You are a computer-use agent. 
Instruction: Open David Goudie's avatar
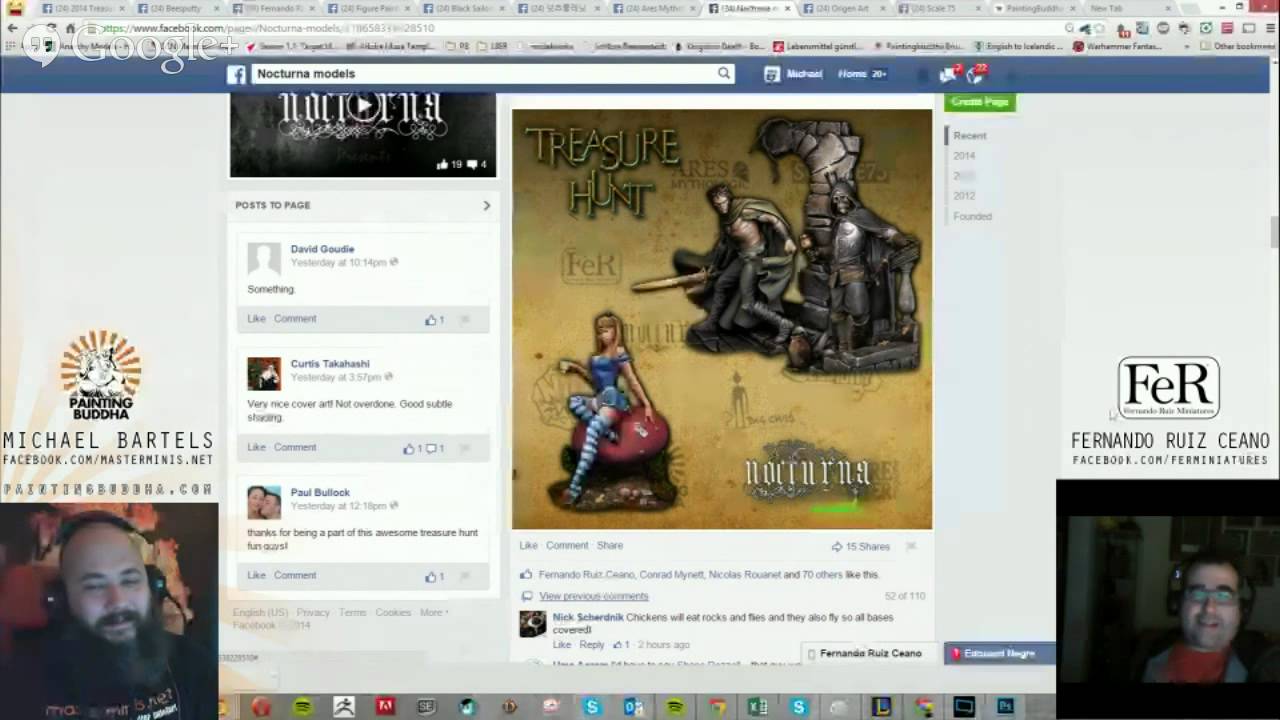[264, 259]
